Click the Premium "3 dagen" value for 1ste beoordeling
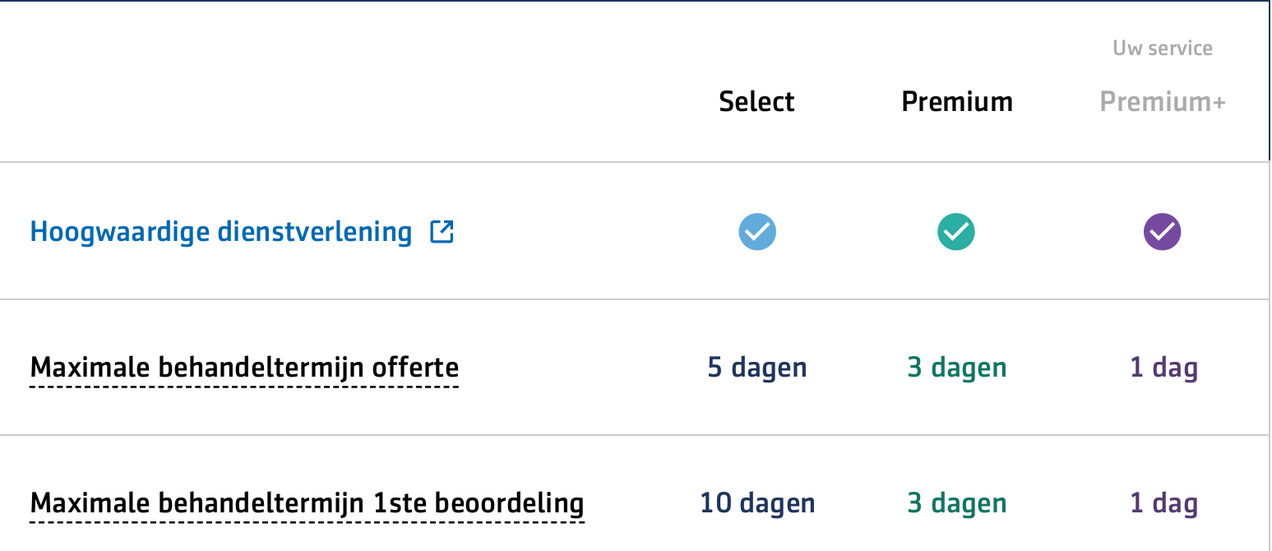This screenshot has height=551, width=1272. pos(957,503)
